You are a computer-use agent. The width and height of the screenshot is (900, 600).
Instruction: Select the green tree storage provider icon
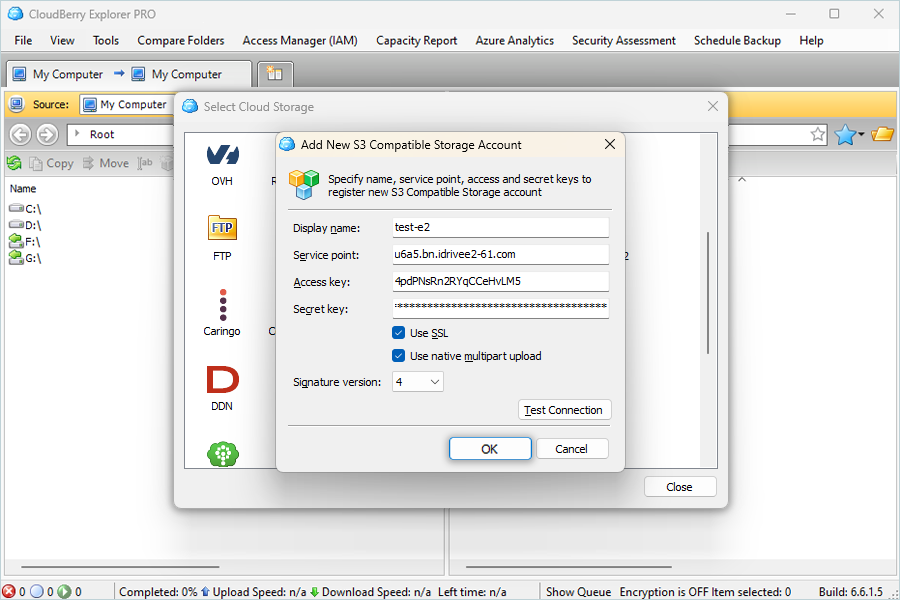point(223,454)
